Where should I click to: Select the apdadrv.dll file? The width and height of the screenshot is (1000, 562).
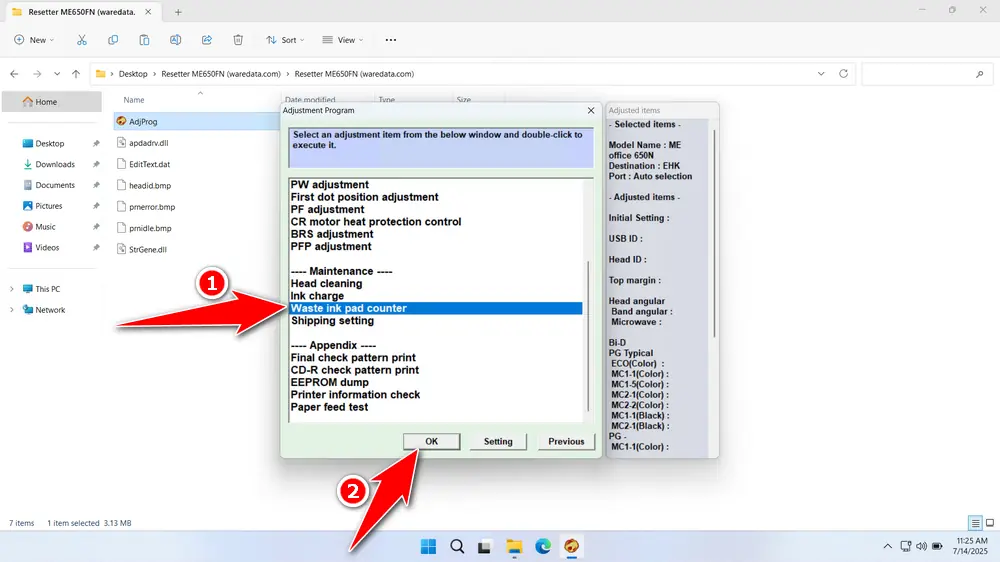click(149, 143)
